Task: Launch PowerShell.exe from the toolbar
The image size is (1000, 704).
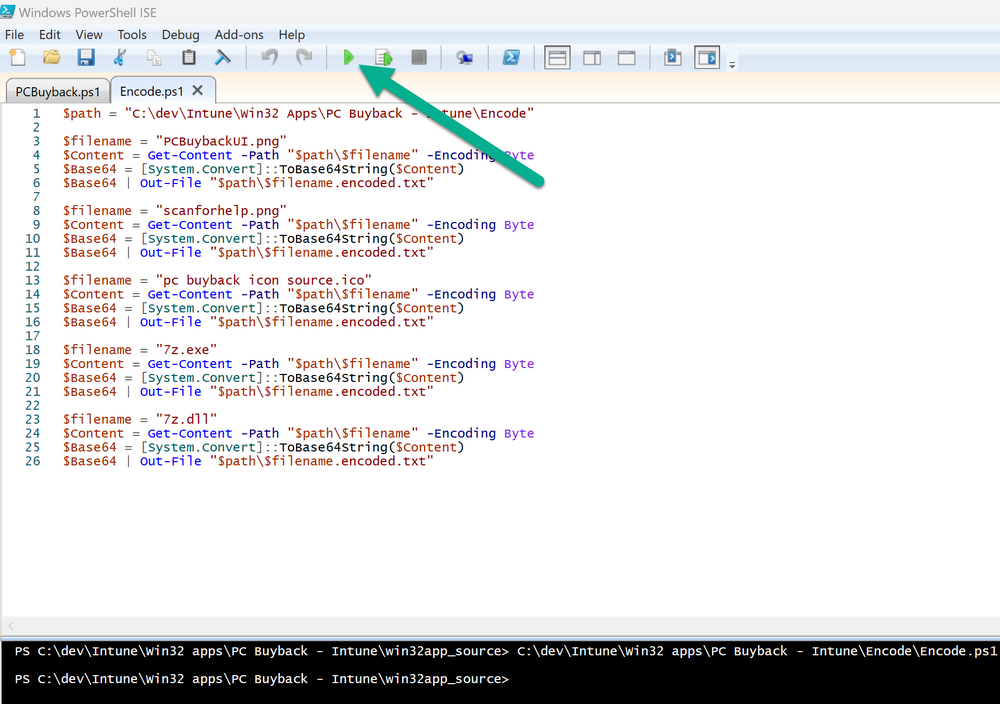Action: point(511,57)
